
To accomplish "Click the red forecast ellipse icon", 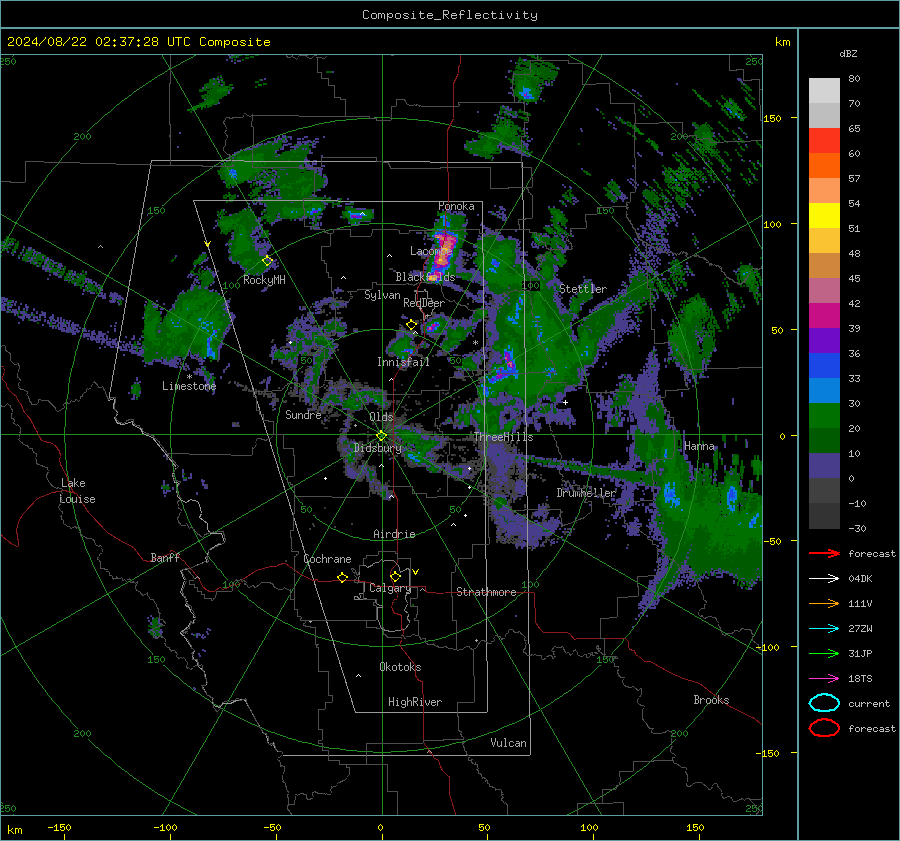I will tap(824, 728).
